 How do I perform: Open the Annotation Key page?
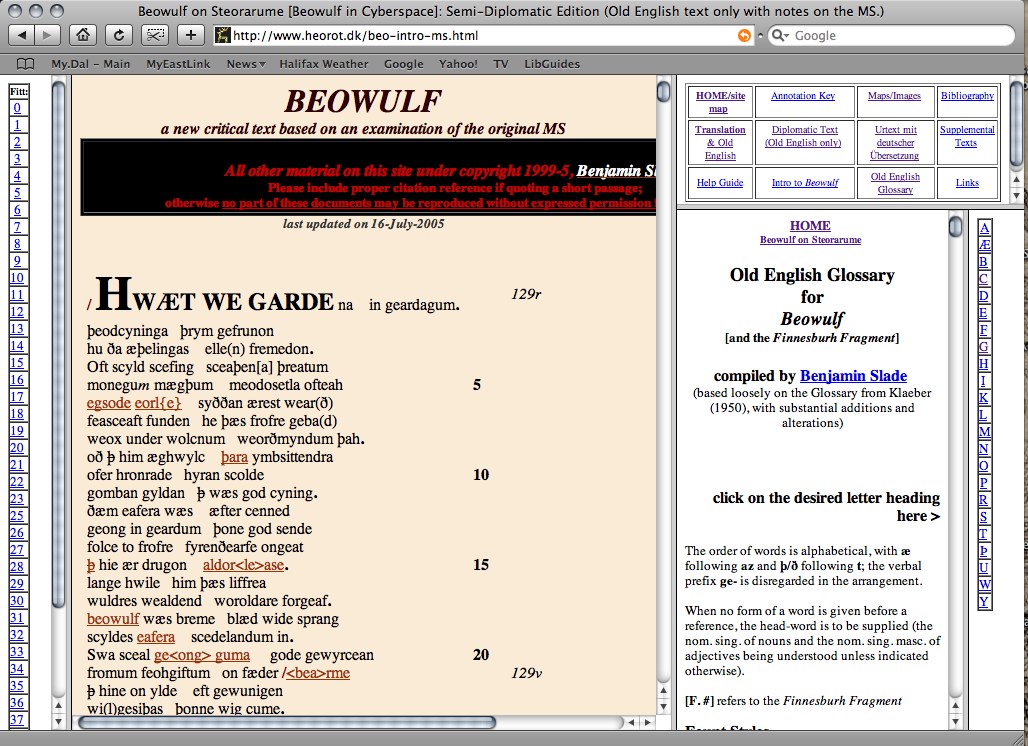(803, 94)
